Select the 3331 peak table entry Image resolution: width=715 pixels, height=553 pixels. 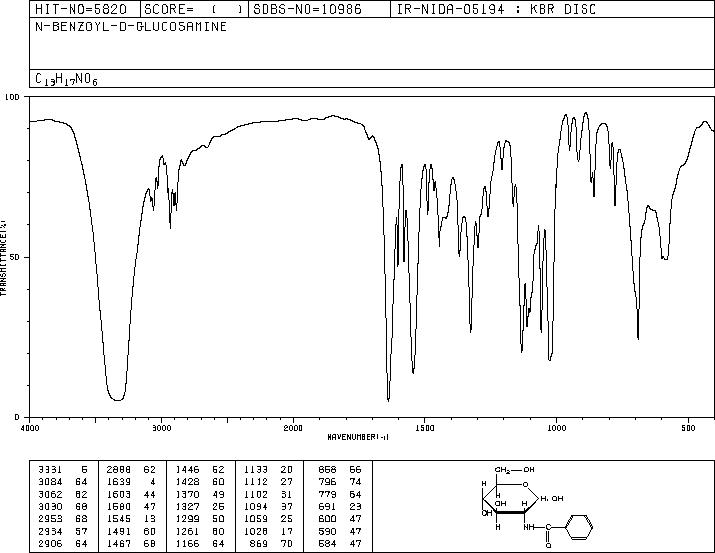63,469
